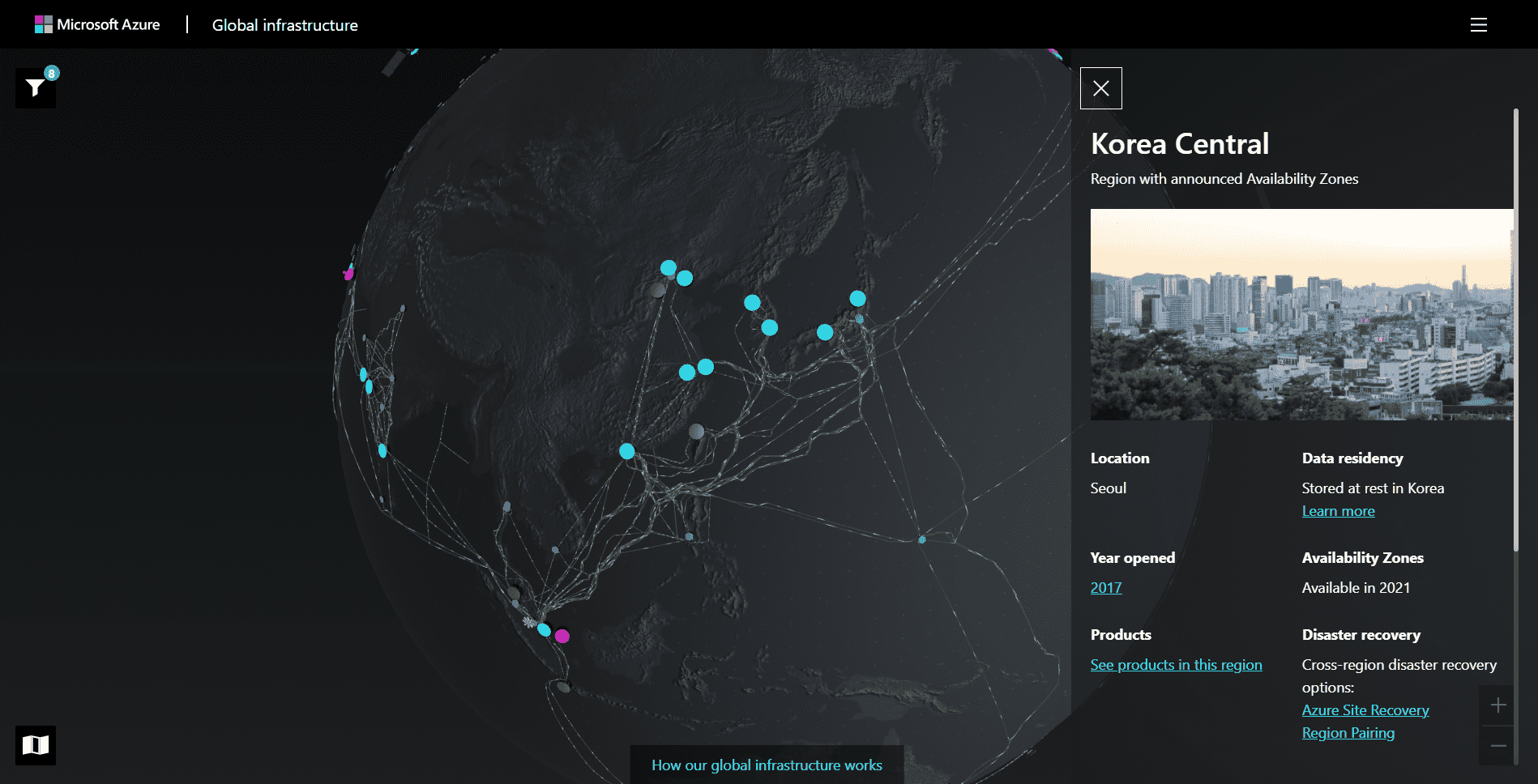This screenshot has width=1538, height=784.
Task: Open the hamburger menu
Action: pos(1479,25)
